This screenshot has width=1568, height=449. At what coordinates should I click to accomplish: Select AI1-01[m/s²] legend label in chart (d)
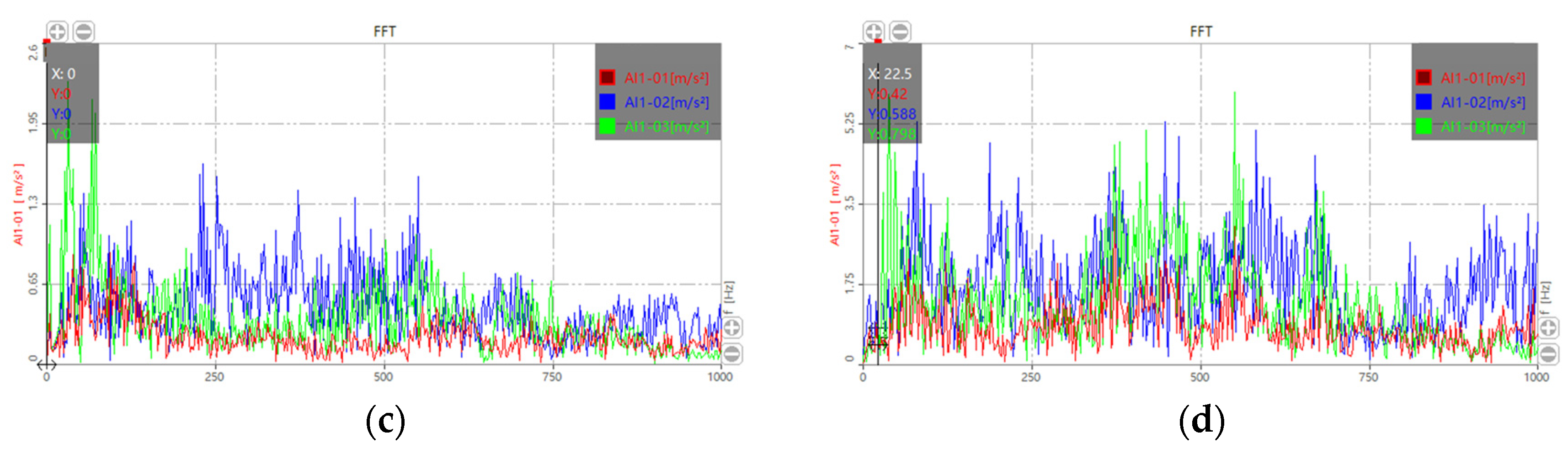(1483, 78)
